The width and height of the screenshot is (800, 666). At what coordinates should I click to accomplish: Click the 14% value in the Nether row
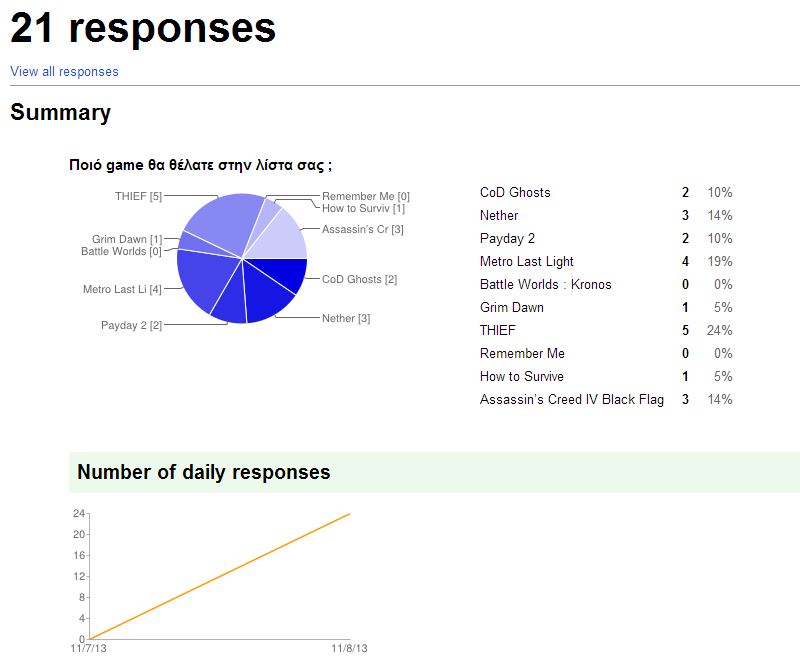[720, 215]
